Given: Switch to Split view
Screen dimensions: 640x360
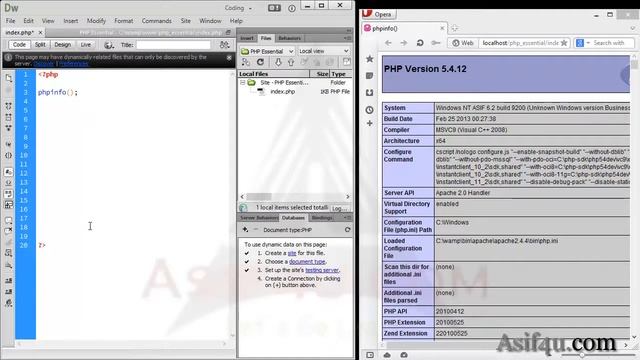Looking at the screenshot, I should (x=40, y=45).
